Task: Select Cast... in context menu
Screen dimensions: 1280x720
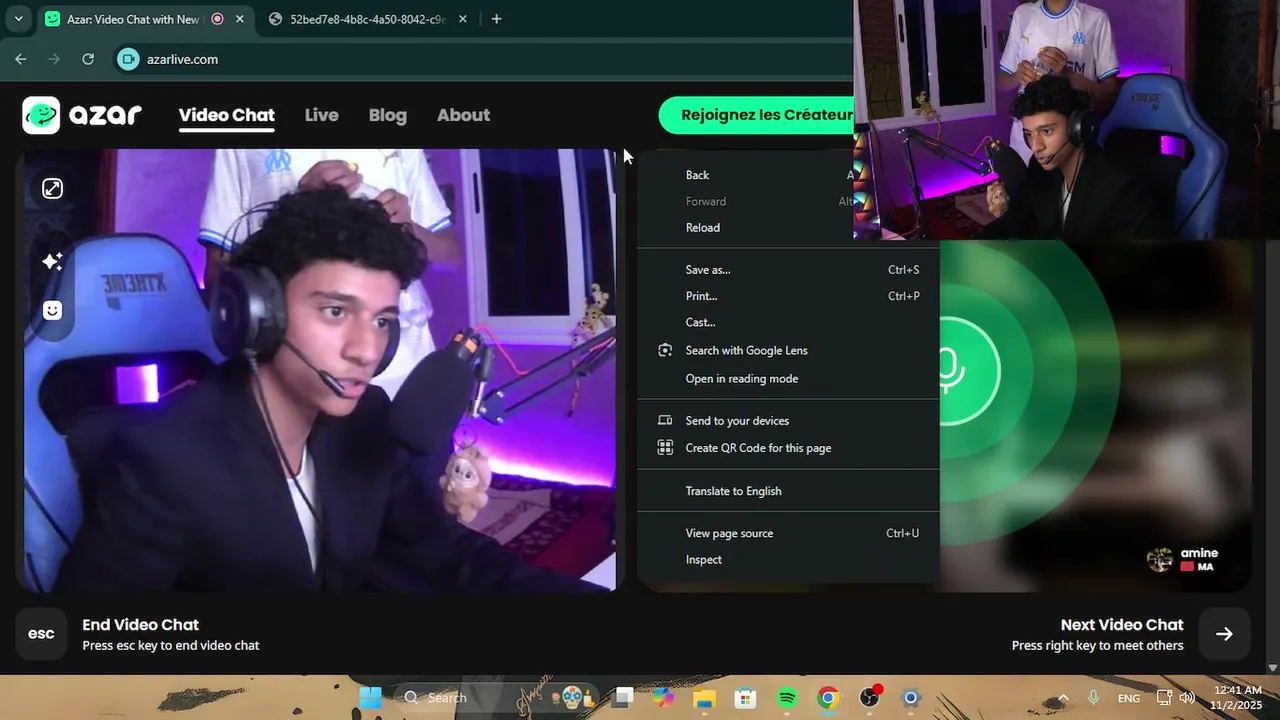Action: pyautogui.click(x=788, y=322)
